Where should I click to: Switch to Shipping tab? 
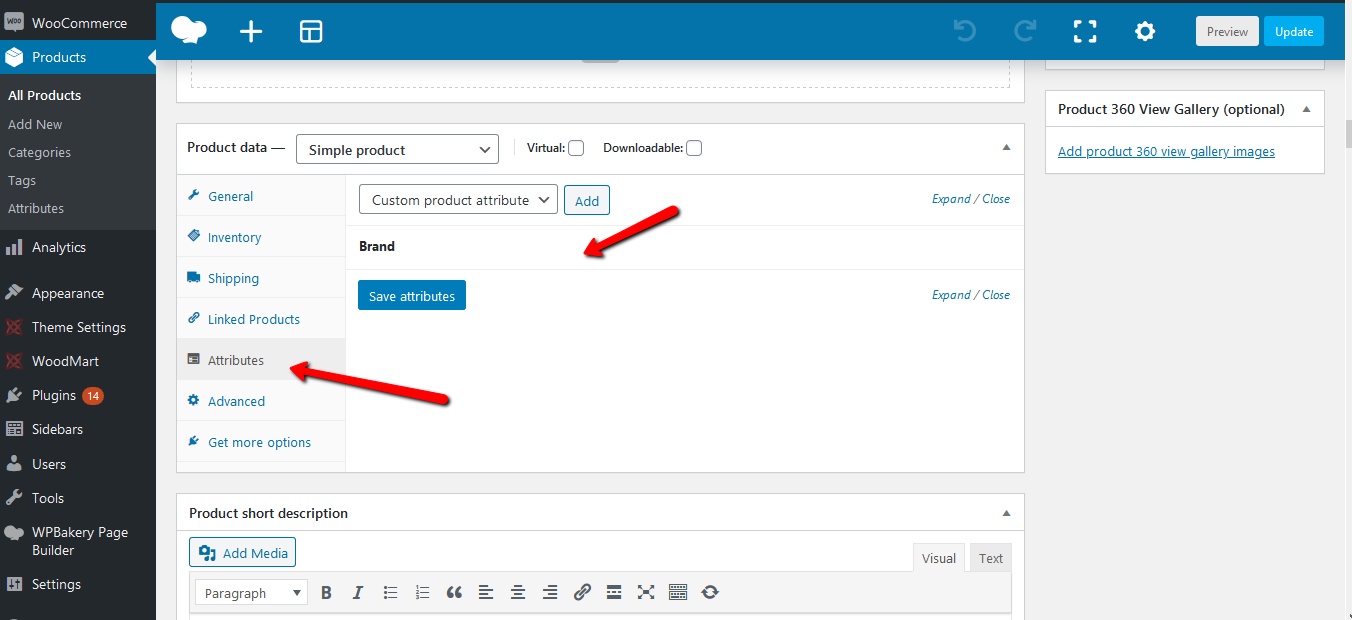coord(261,278)
